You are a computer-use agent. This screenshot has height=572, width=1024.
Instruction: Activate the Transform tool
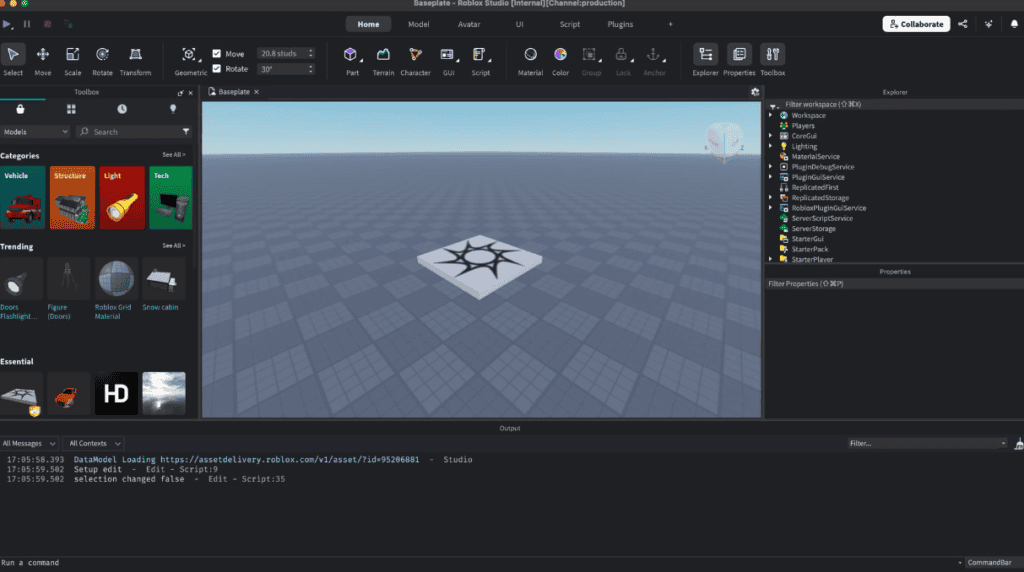[135, 60]
